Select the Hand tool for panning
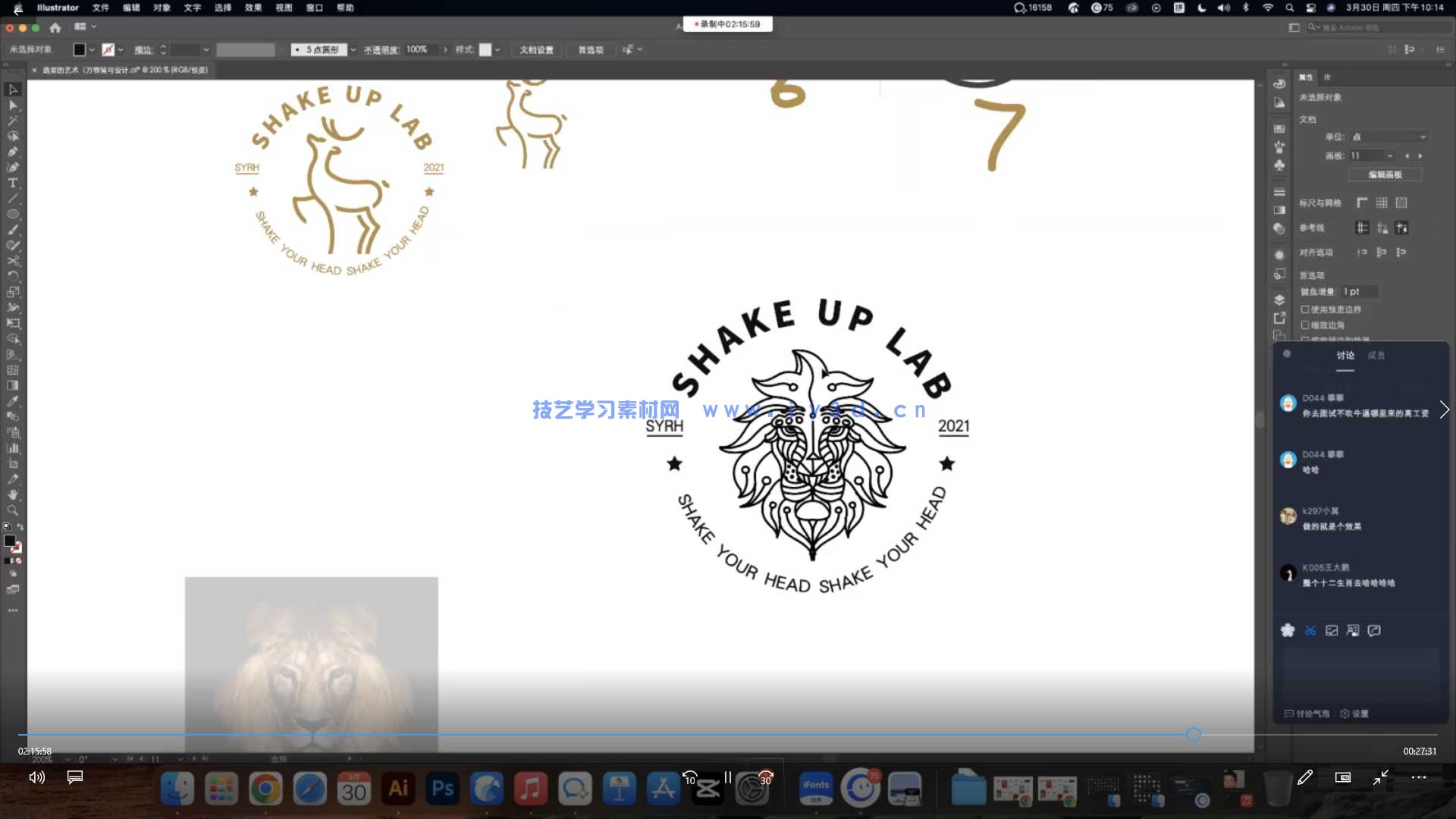 point(13,494)
